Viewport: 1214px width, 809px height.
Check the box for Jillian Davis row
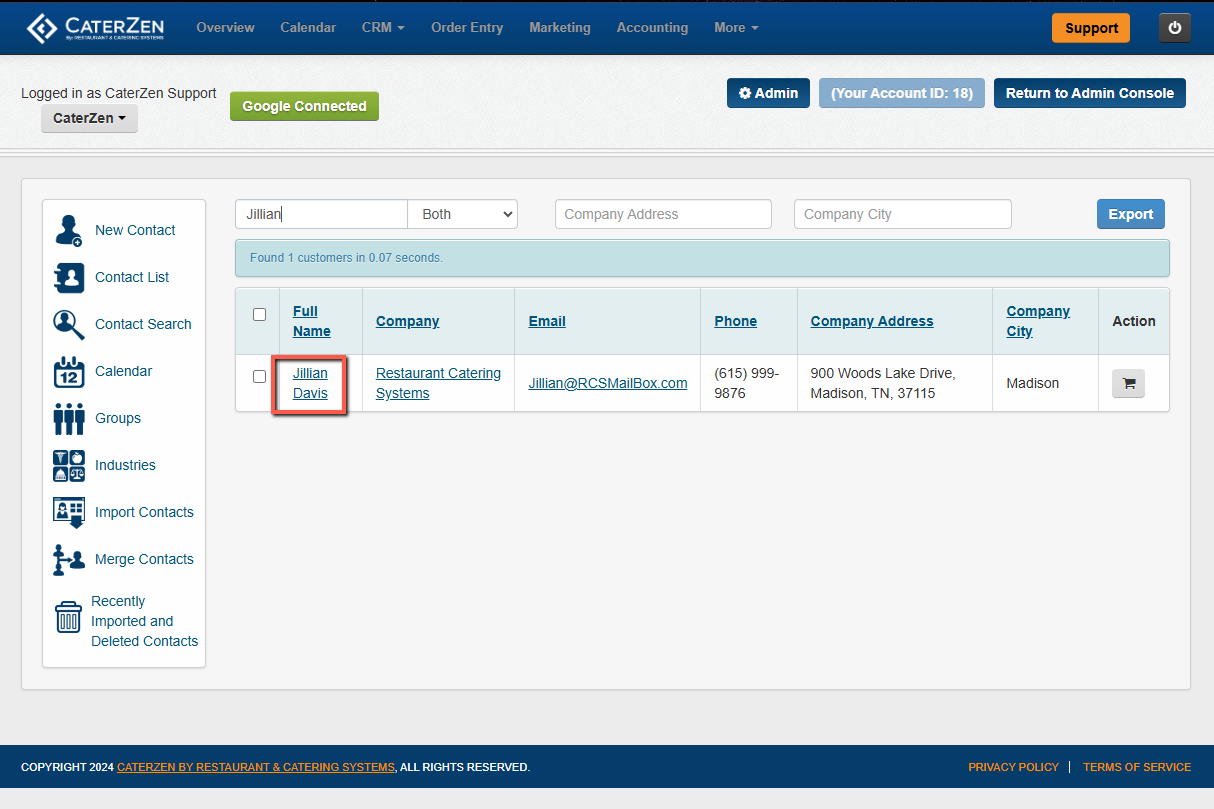[x=259, y=376]
